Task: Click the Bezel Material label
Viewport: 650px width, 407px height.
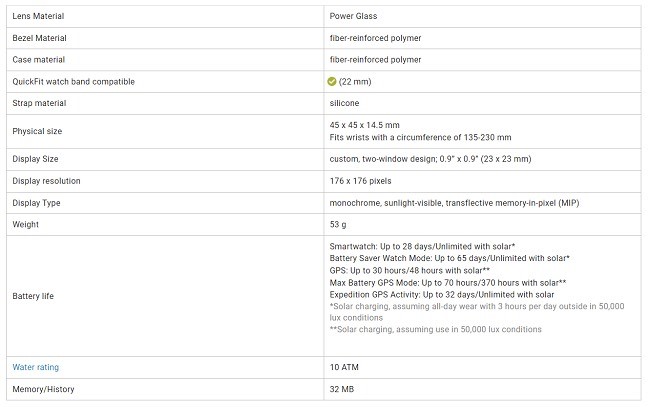Action: tap(42, 38)
